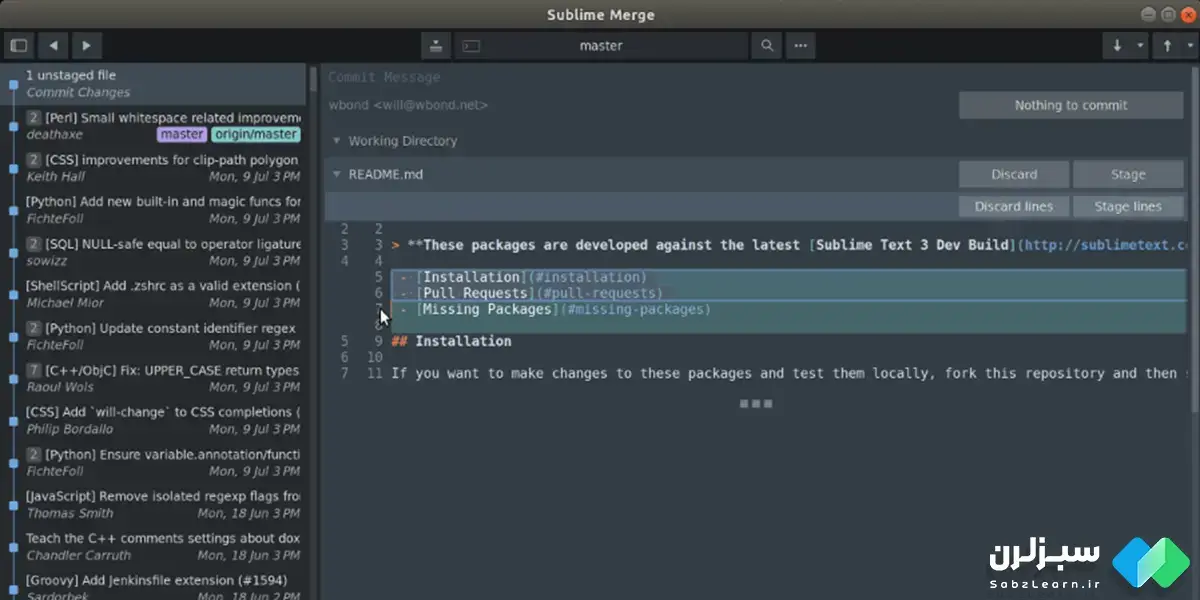Toggle the sidebar panel icon

click(18, 45)
